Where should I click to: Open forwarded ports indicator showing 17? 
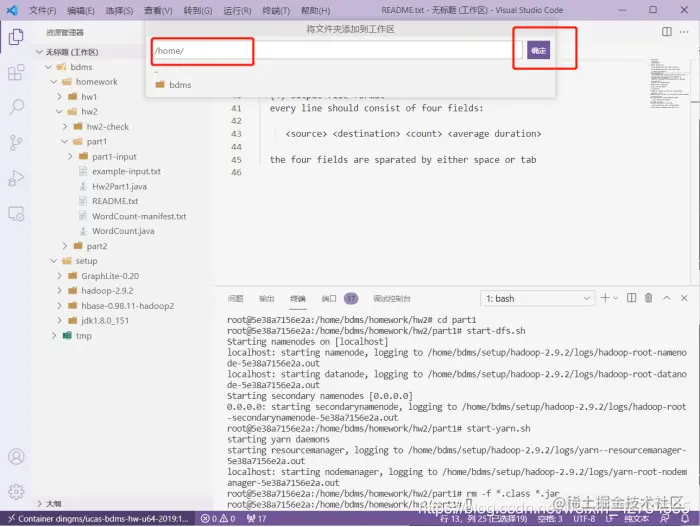coord(256,519)
